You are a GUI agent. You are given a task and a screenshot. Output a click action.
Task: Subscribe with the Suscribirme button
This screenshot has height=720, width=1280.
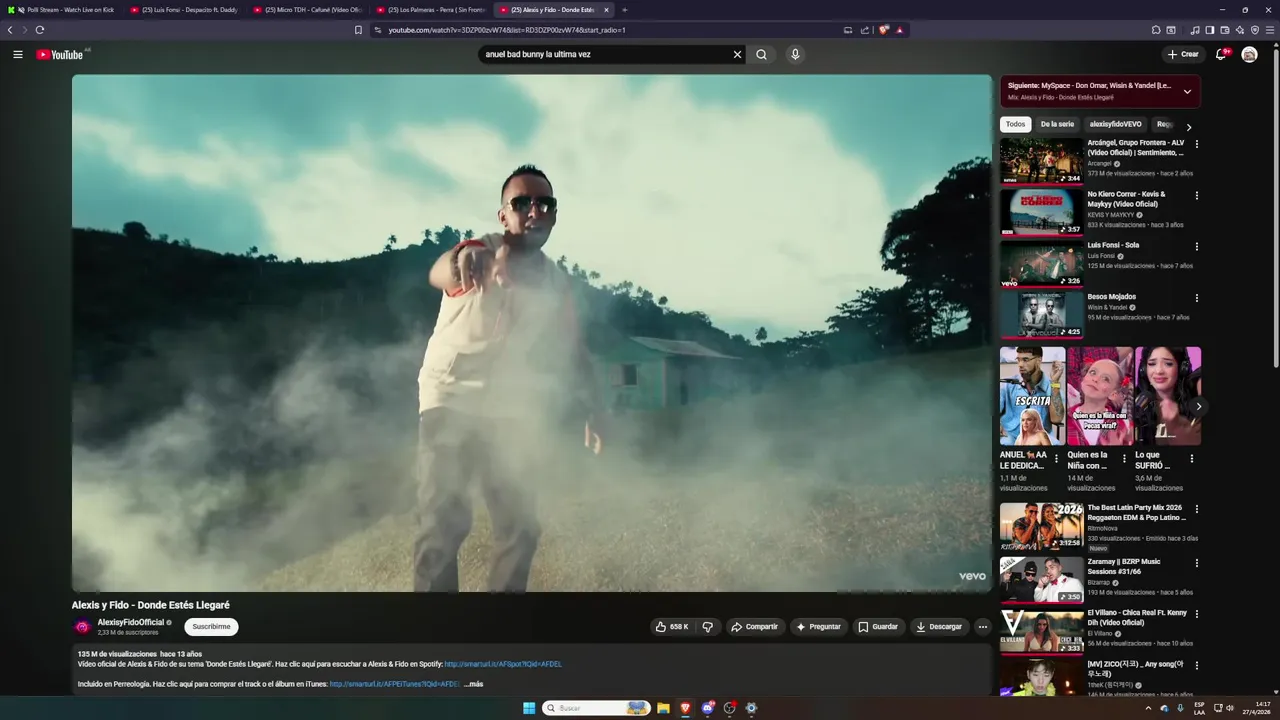211,627
